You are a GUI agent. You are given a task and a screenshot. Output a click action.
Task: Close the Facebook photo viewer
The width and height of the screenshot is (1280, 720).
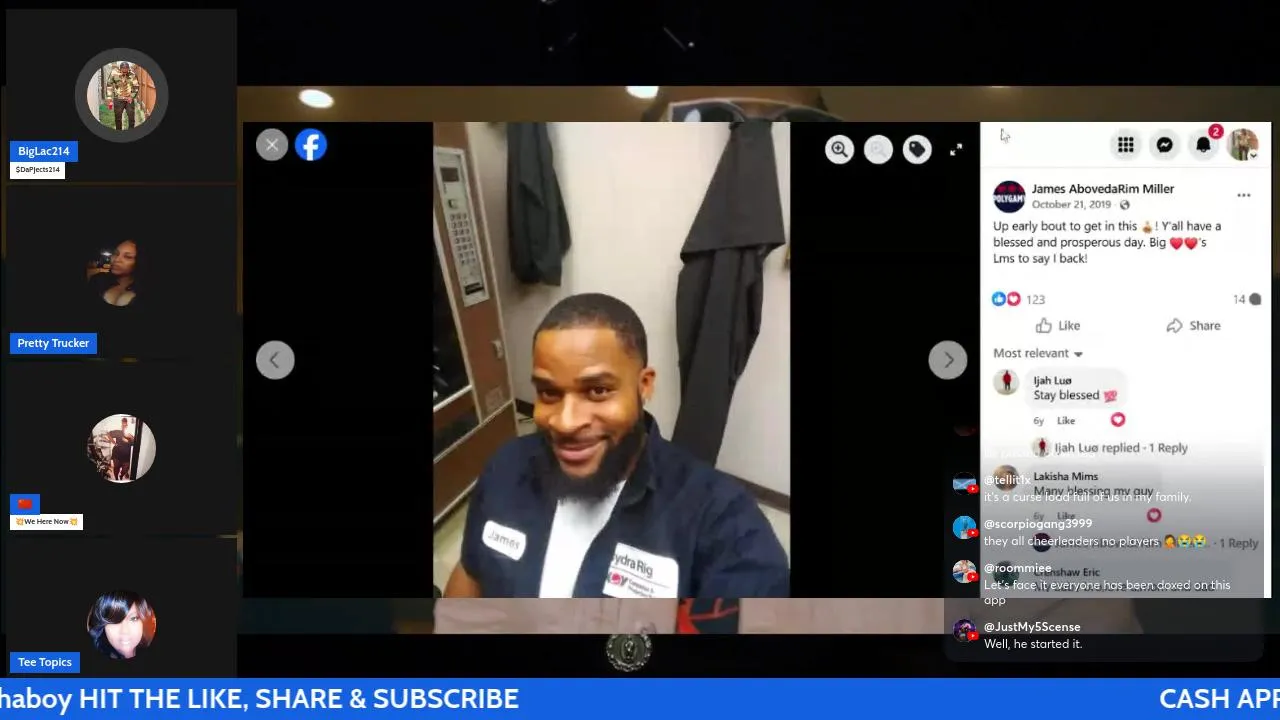pos(271,146)
